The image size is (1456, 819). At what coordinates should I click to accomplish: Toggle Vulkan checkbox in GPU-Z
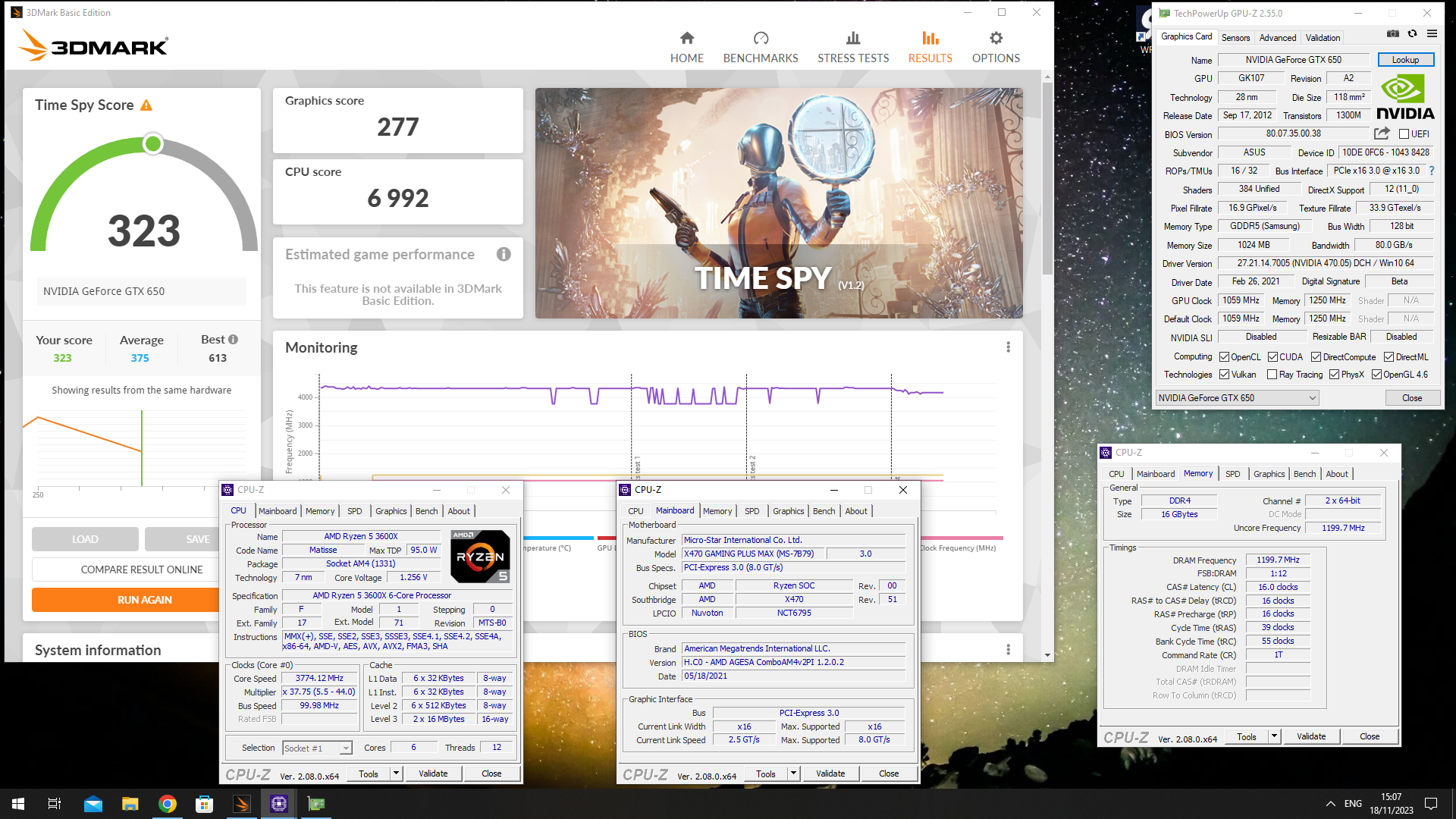1224,375
